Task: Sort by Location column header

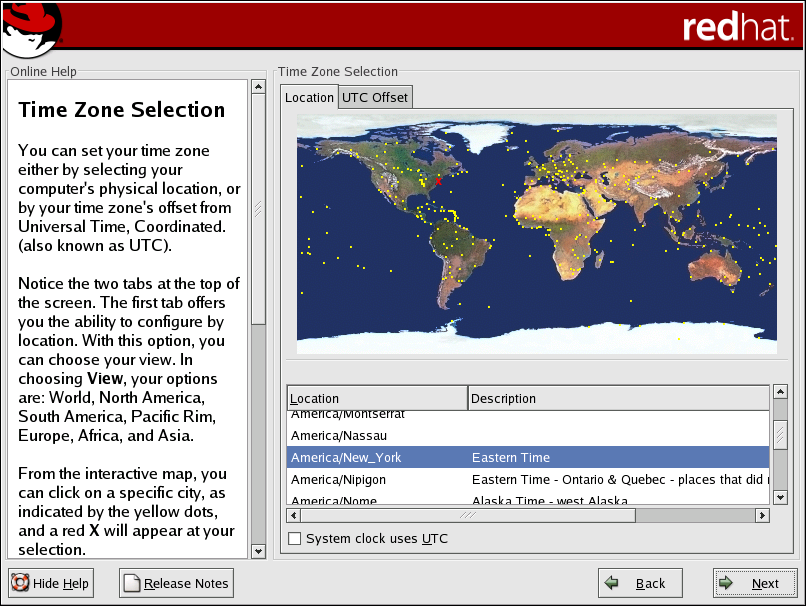Action: [377, 398]
